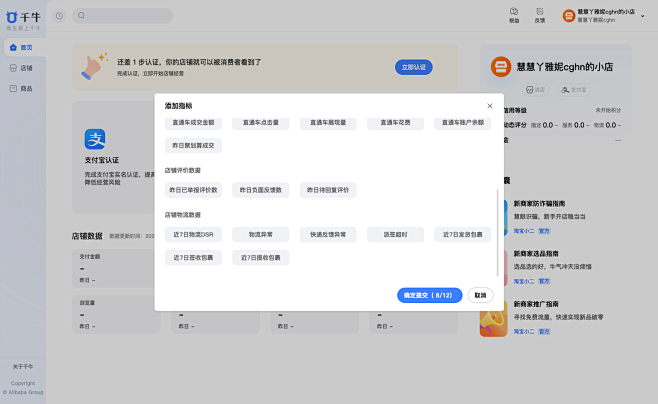Click 确定提交 (8/12) button
Image resolution: width=658 pixels, height=404 pixels.
(x=429, y=295)
